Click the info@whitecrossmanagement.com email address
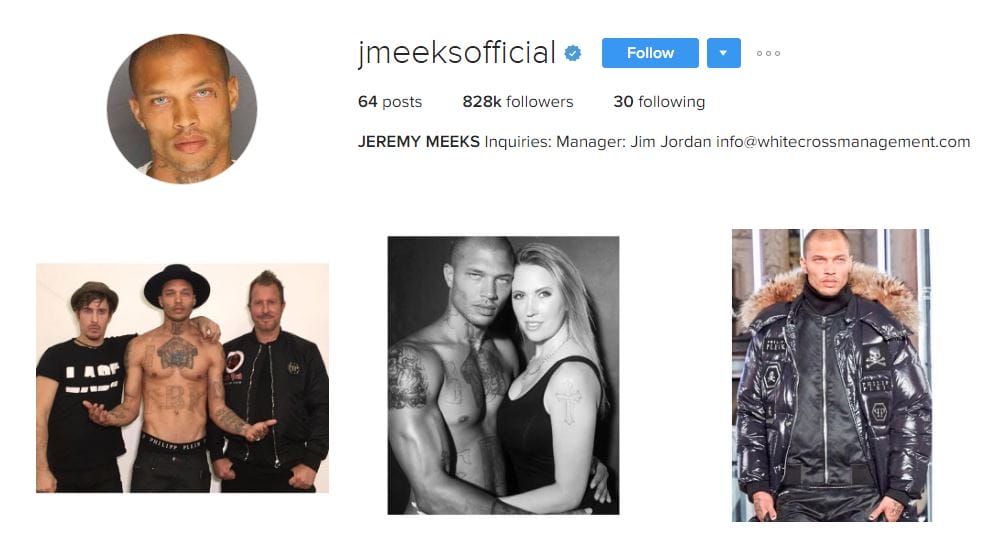Screen dimensions: 988x543 (x=843, y=142)
